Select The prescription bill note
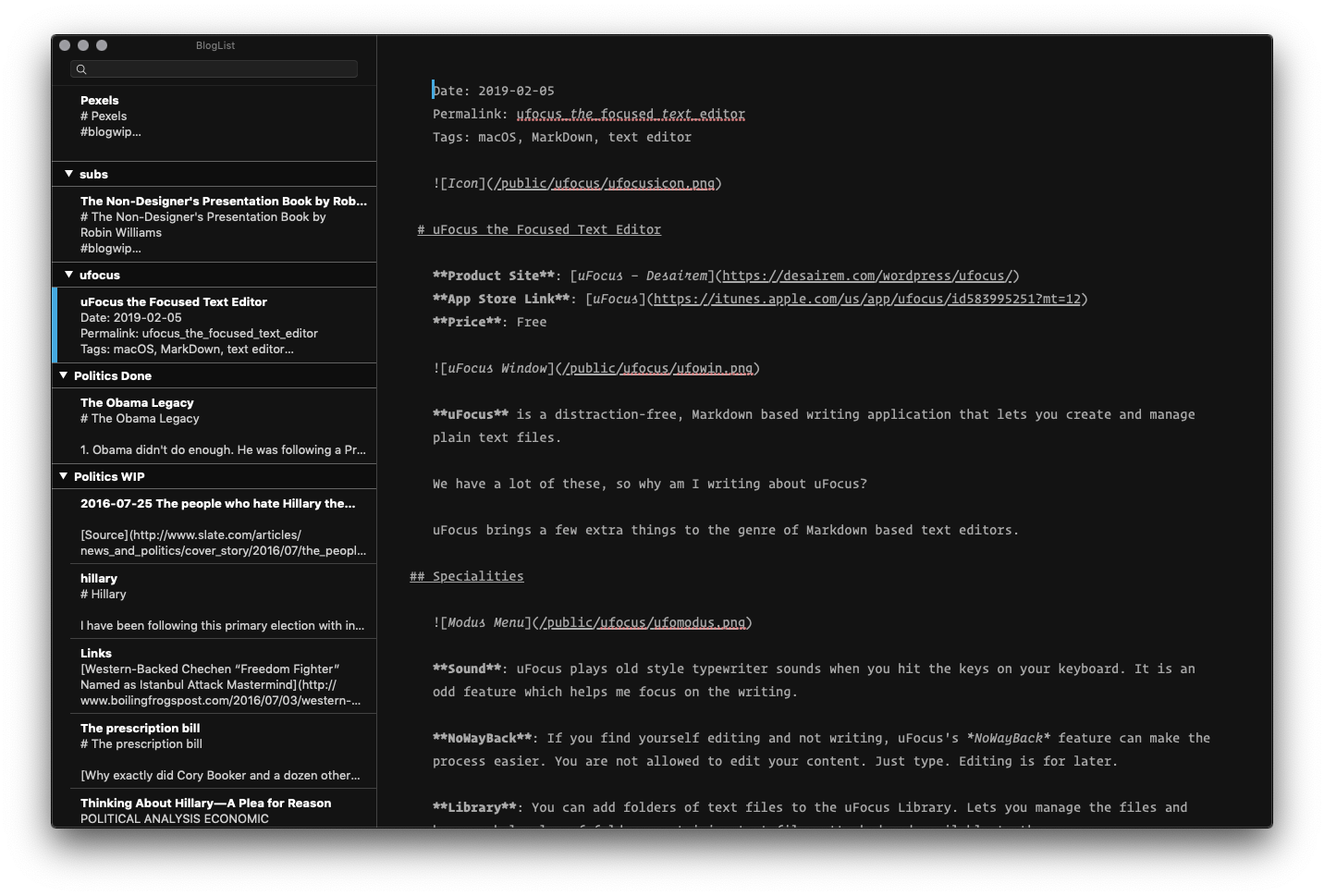This screenshot has width=1324, height=896. click(x=215, y=751)
